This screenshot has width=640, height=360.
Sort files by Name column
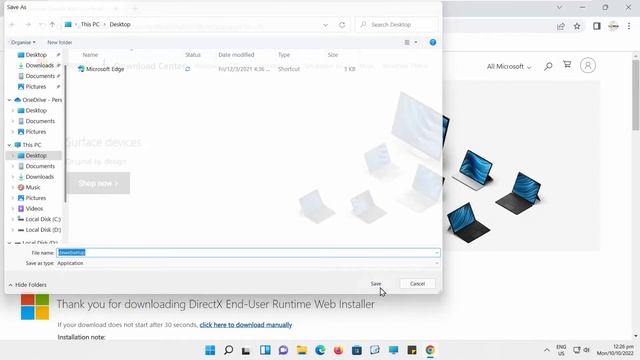90,55
